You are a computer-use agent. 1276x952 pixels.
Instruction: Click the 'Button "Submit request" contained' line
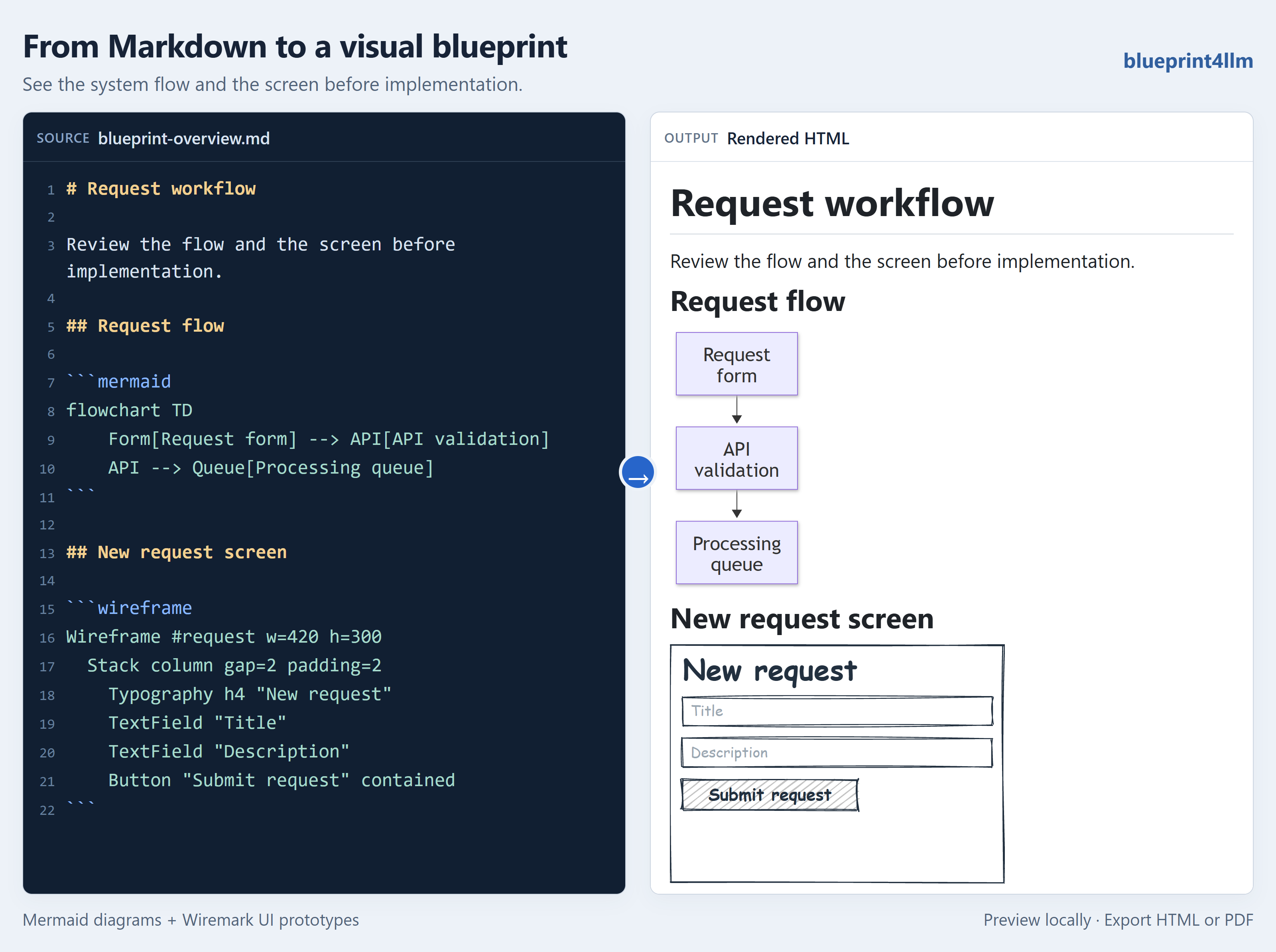[x=282, y=780]
